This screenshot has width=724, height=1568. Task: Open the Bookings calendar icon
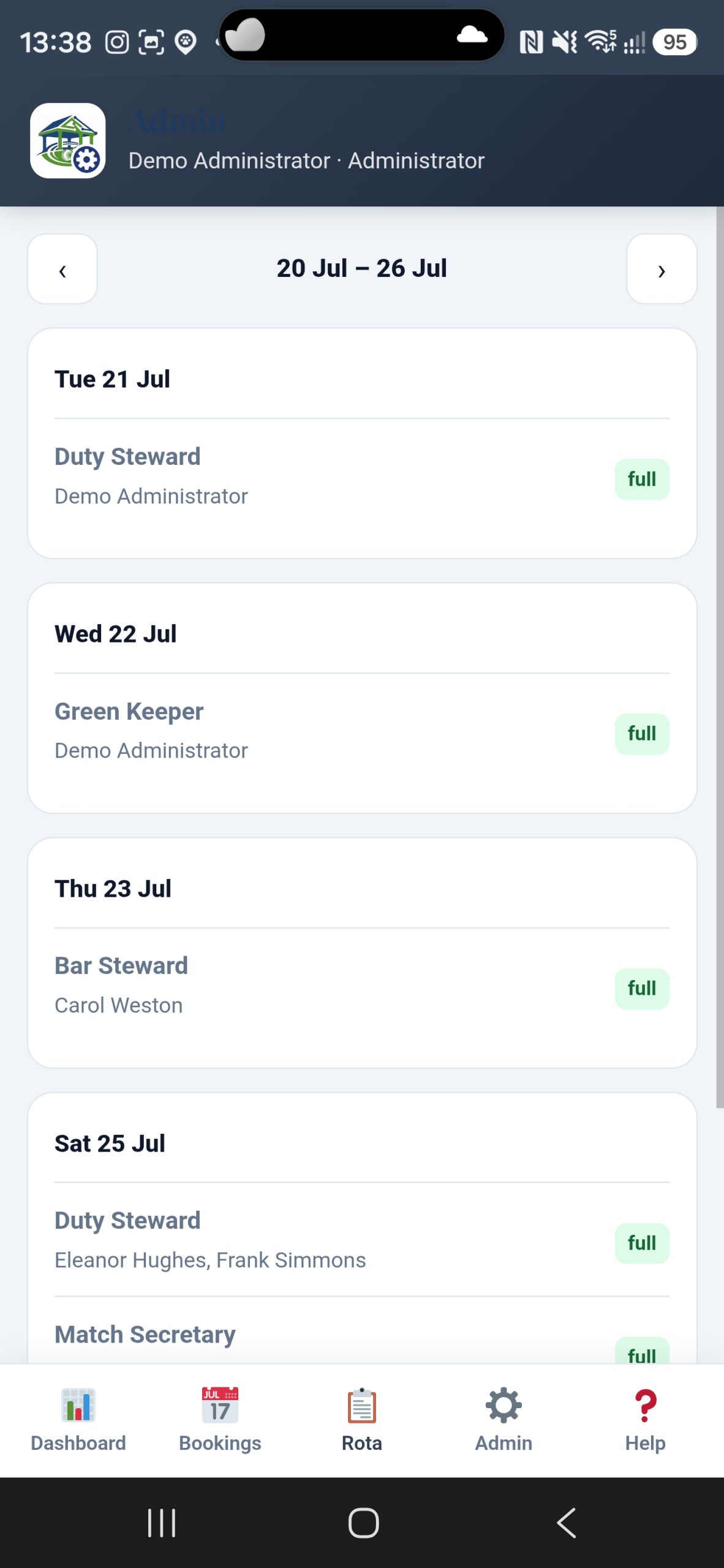tap(220, 1405)
